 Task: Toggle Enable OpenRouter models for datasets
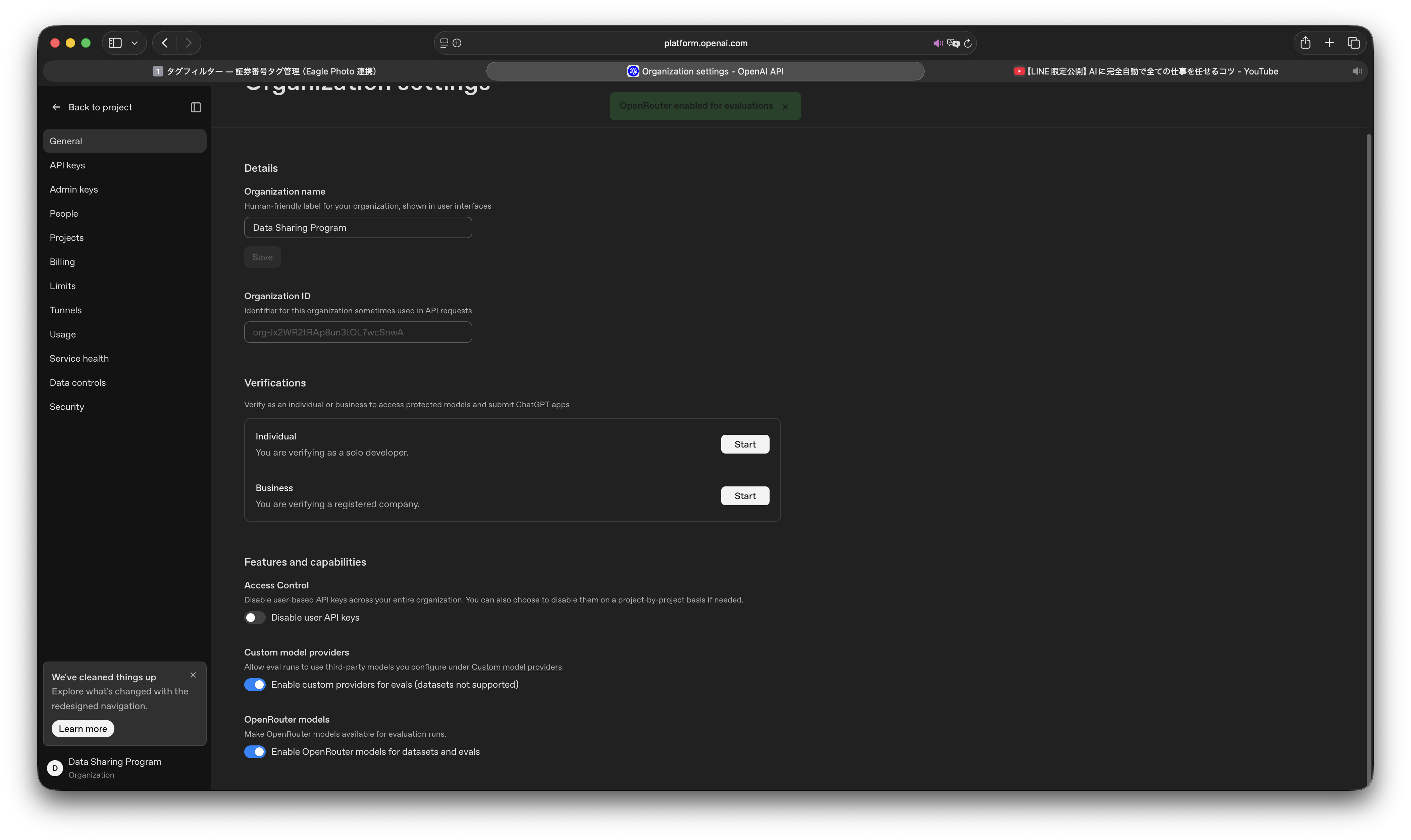coord(255,752)
